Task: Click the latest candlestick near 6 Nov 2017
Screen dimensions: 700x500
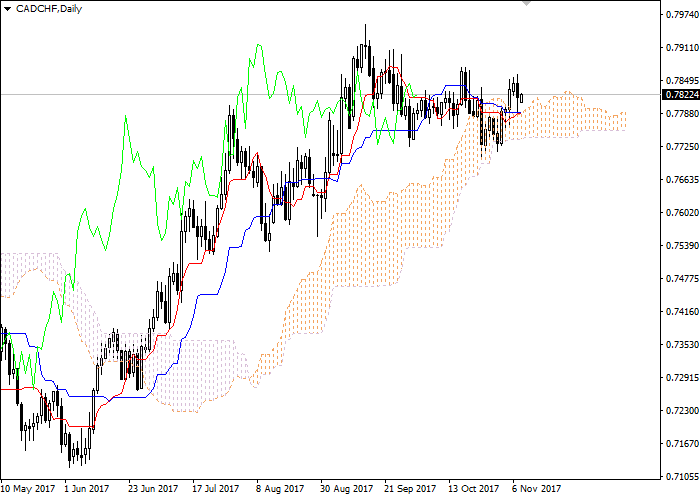Action: pos(521,98)
